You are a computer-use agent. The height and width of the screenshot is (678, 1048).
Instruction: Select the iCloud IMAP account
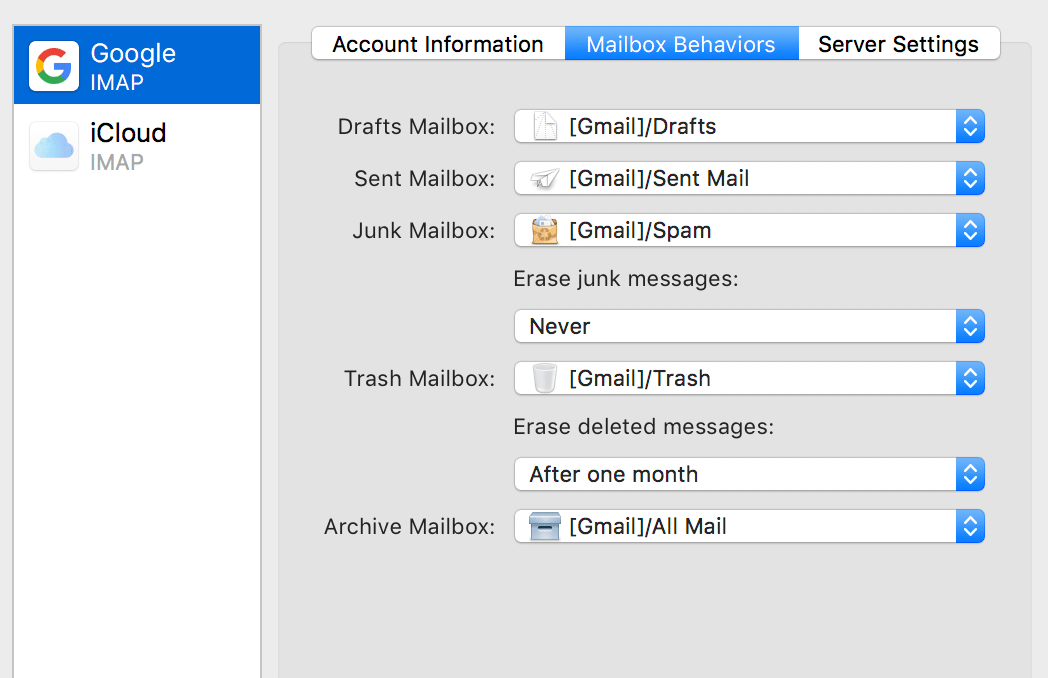[x=137, y=146]
